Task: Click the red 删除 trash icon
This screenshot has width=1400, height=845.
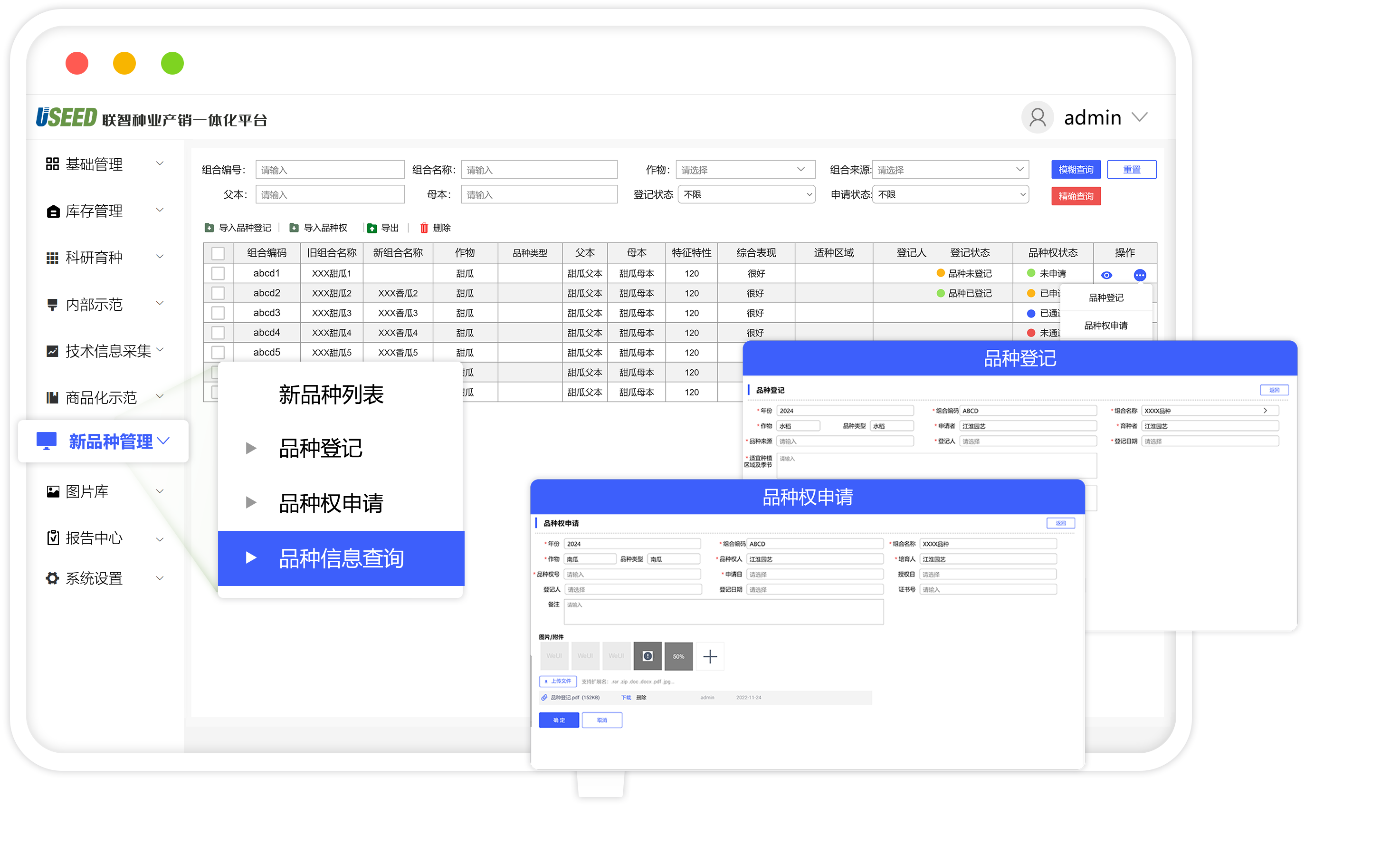Action: 424,228
